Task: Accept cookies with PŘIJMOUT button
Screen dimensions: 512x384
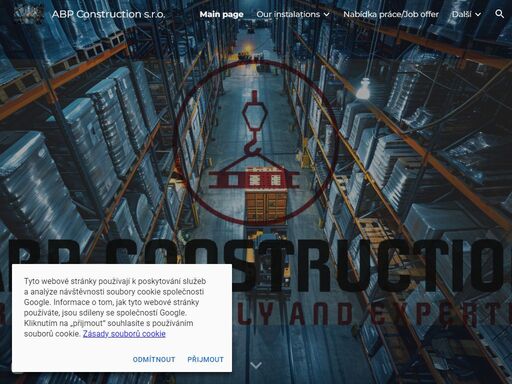Action: pyautogui.click(x=205, y=359)
